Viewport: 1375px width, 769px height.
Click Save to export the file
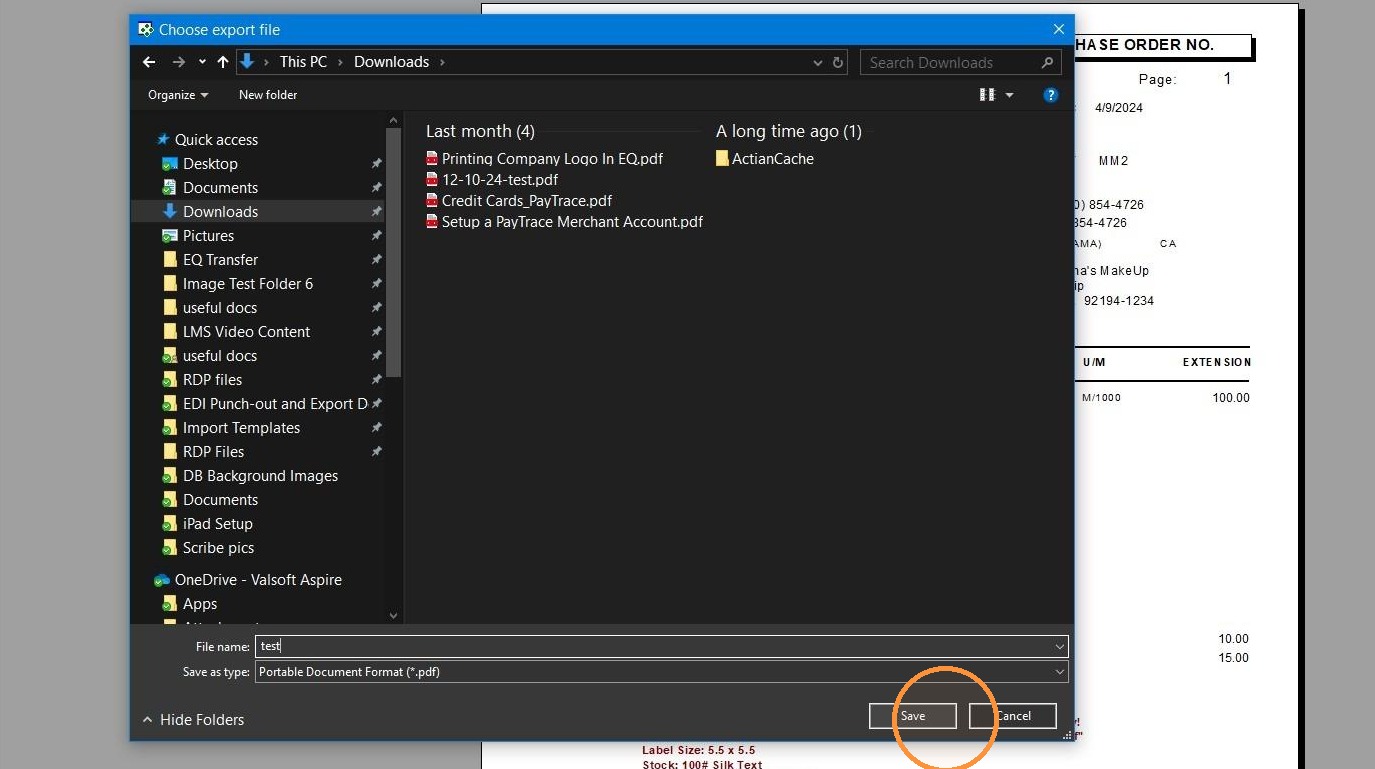click(913, 716)
